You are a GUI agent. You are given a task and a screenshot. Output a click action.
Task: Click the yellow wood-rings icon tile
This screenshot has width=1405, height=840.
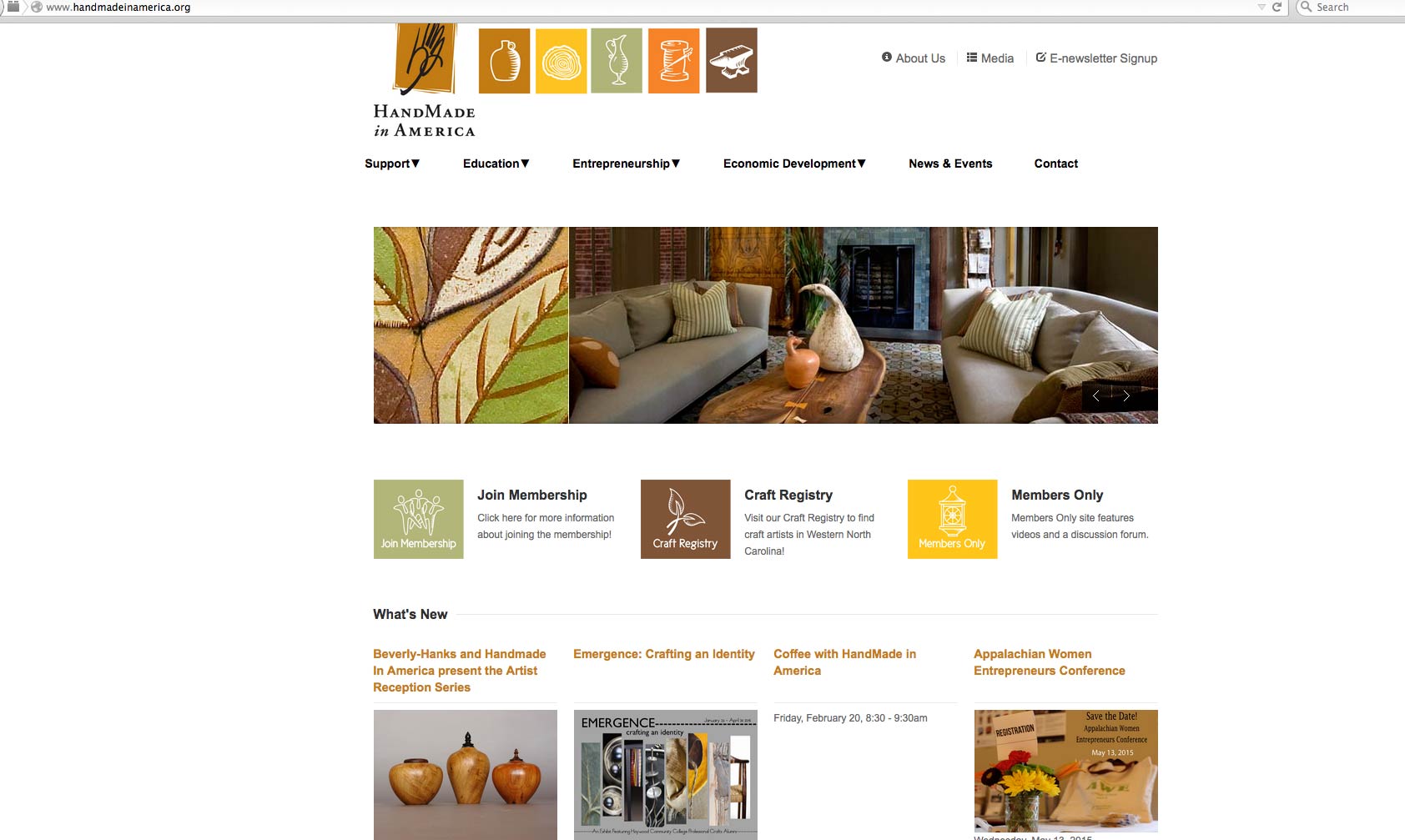point(561,61)
